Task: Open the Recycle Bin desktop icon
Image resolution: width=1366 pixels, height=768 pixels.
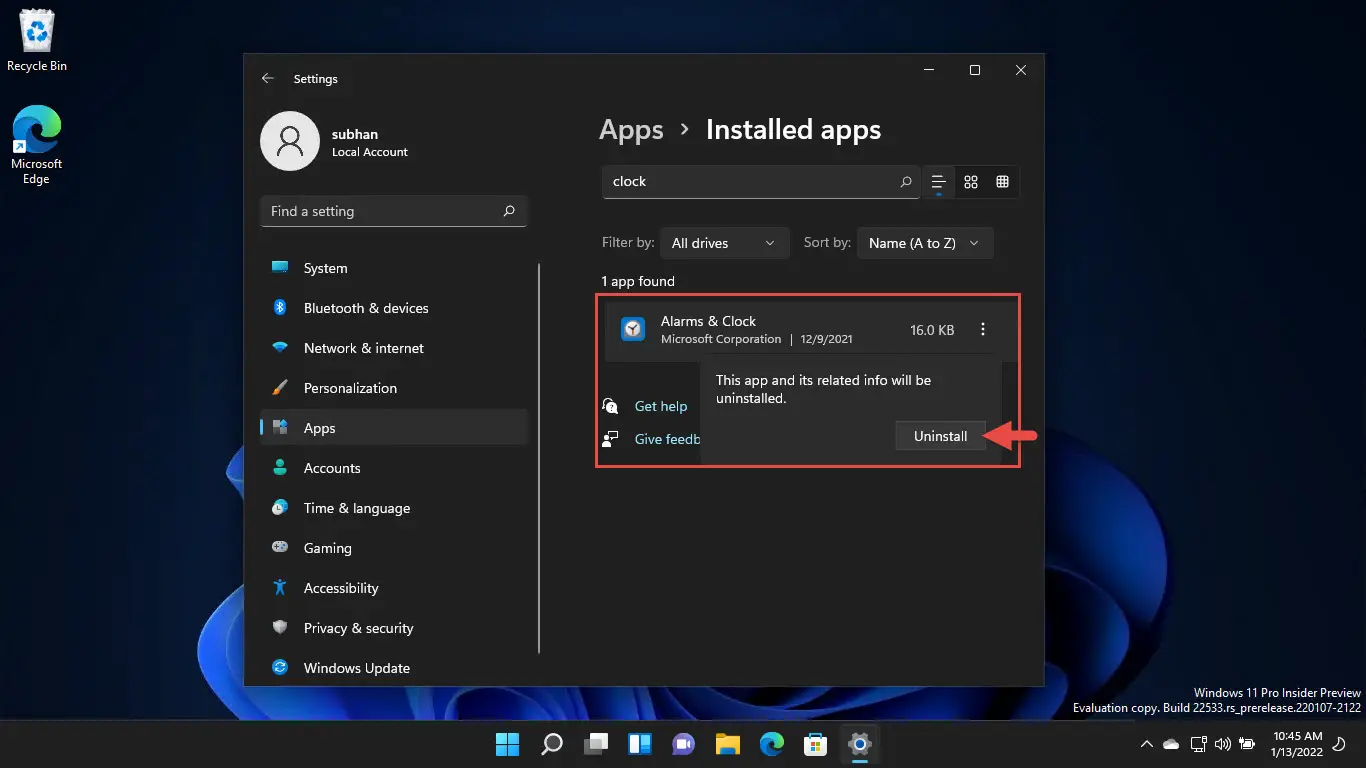Action: [x=37, y=42]
